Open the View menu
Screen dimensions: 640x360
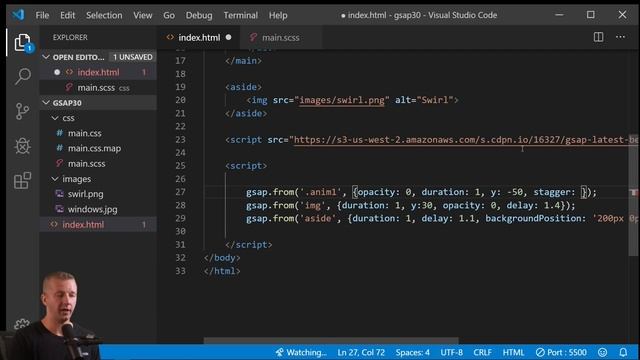coord(142,16)
